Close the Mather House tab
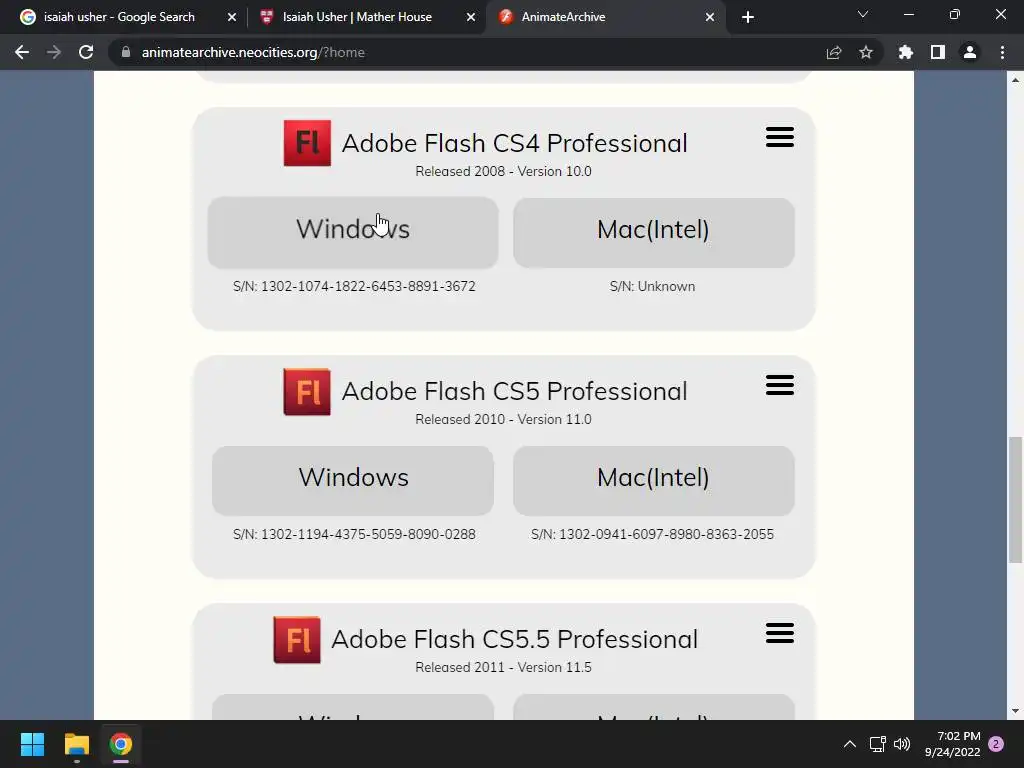The width and height of the screenshot is (1024, 768). coord(471,17)
